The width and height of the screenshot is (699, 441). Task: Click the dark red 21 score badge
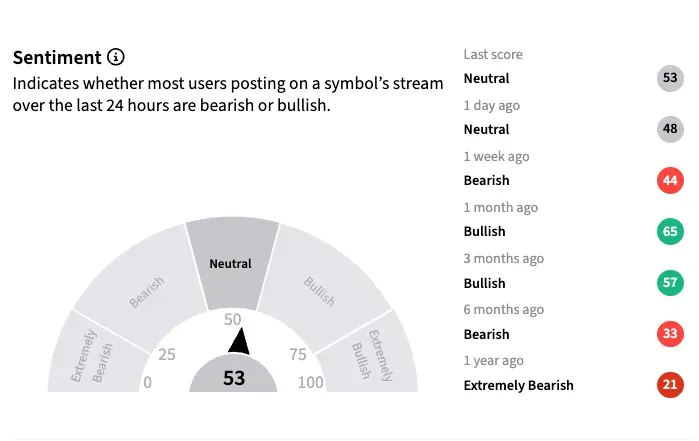670,385
